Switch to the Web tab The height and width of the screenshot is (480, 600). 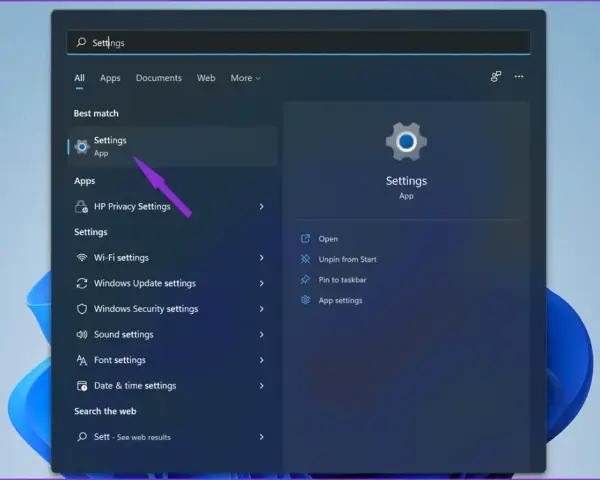point(206,78)
